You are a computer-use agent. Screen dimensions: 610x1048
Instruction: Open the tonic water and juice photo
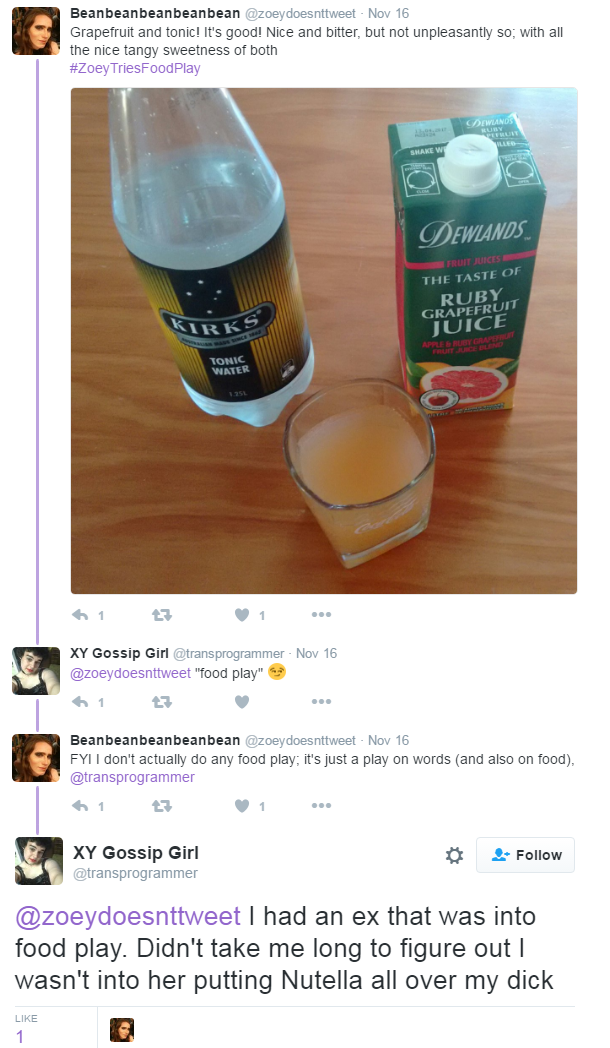tap(324, 341)
